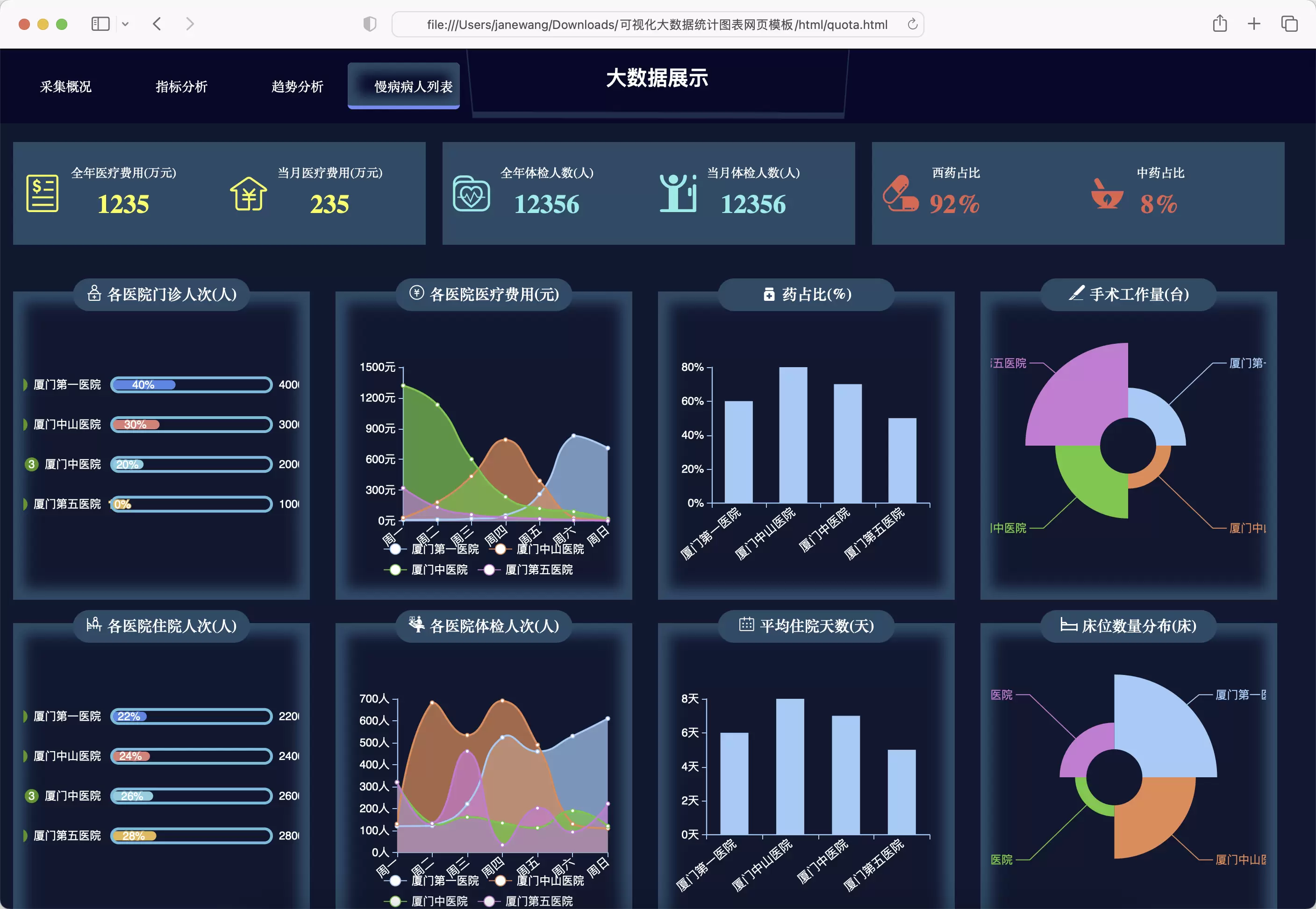1316x909 pixels.
Task: Toggle 厦门中山医院 legend in checkup chart
Action: pyautogui.click(x=536, y=881)
